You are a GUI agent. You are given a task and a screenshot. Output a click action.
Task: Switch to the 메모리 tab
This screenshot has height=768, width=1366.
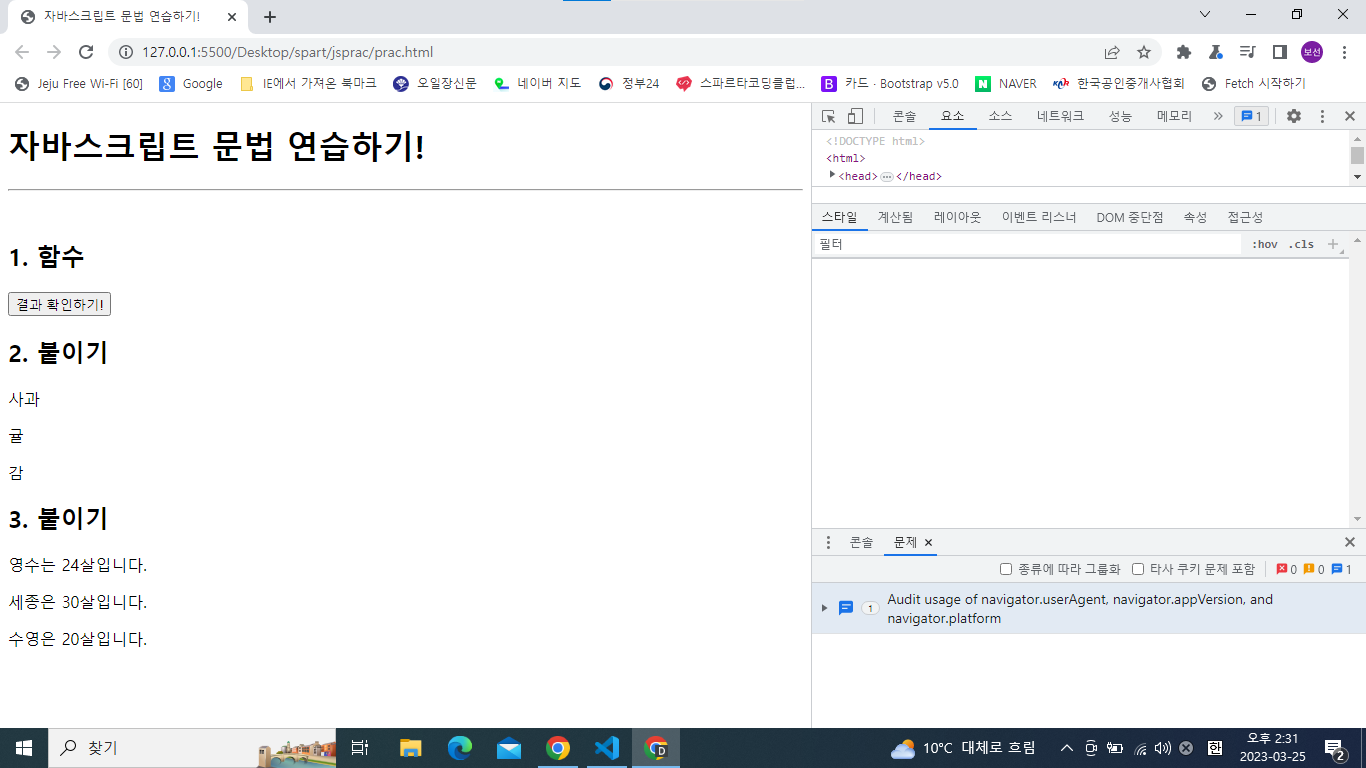1175,116
